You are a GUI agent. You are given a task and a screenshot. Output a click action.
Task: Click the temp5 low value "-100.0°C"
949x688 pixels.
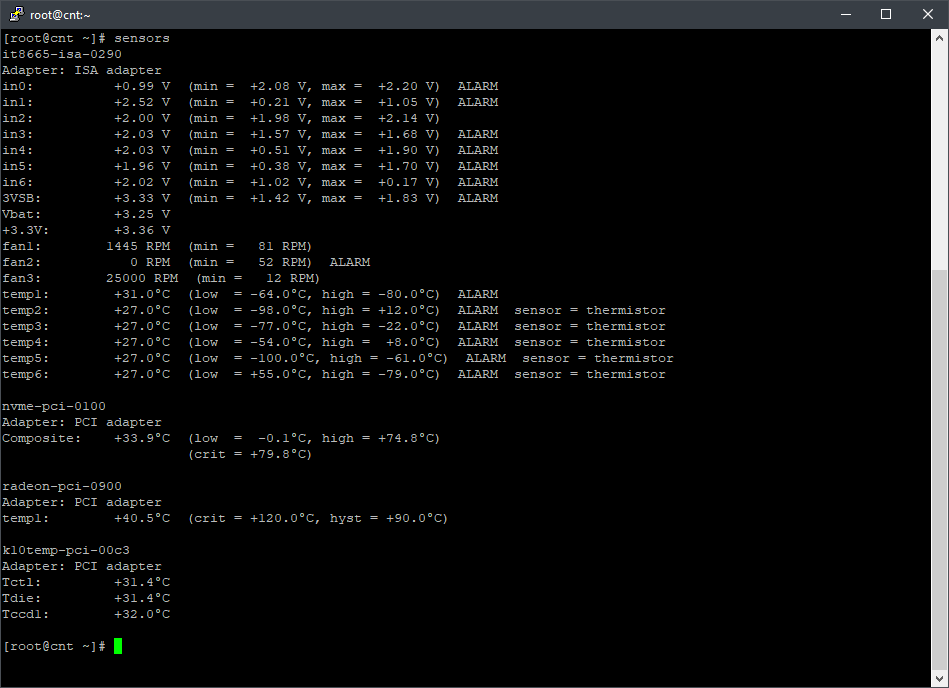coord(282,359)
